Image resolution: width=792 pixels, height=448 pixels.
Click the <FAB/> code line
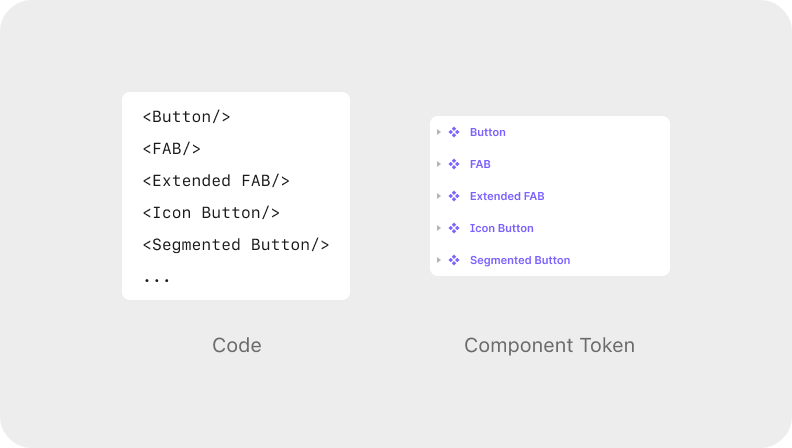pos(172,149)
